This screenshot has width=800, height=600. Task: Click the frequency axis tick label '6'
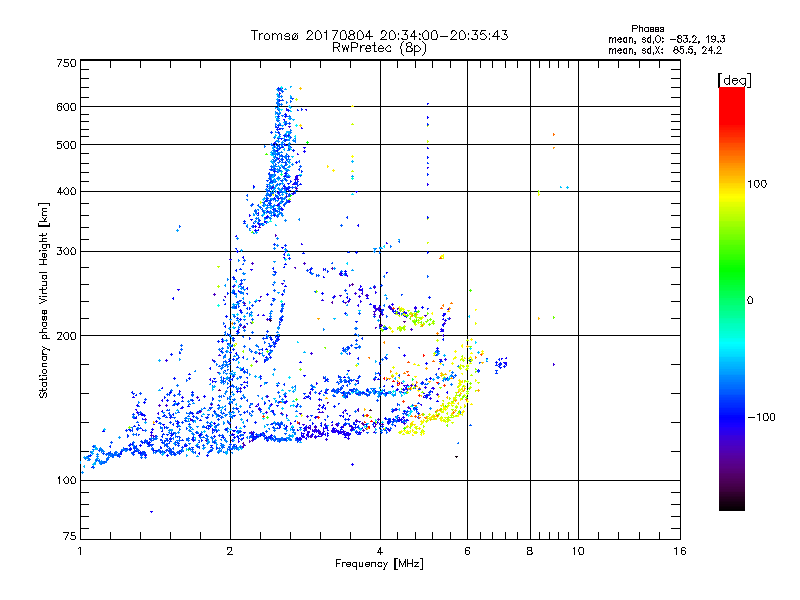467,551
